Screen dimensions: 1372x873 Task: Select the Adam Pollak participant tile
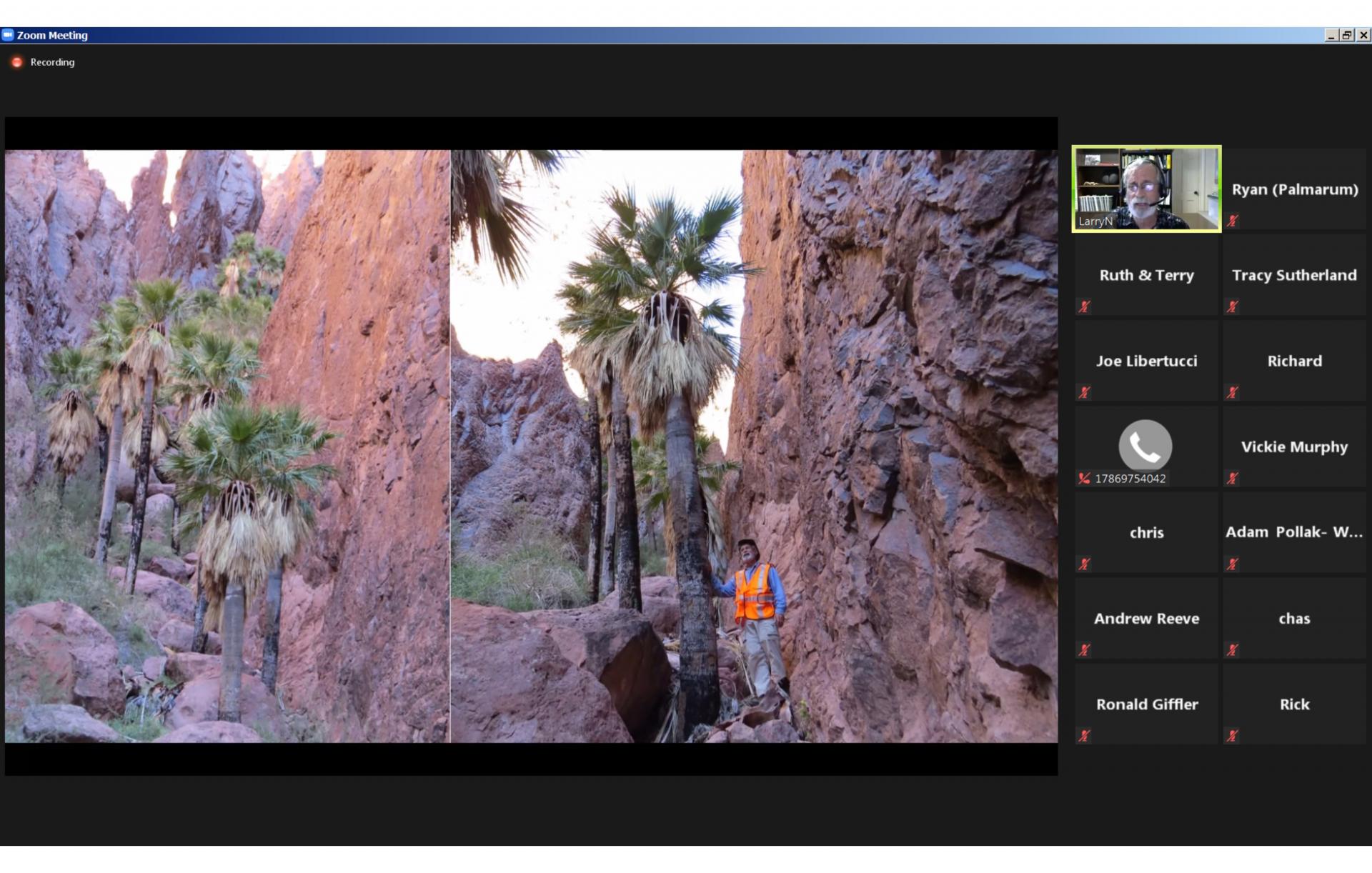(1294, 532)
